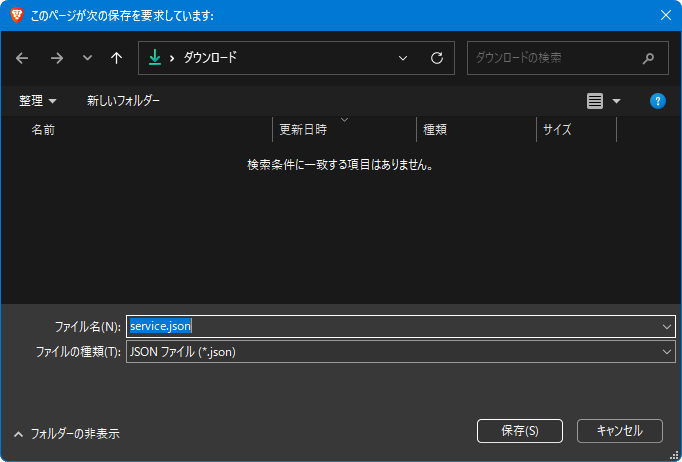This screenshot has height=462, width=682.
Task: Click the Back navigation arrow
Action: (23, 58)
